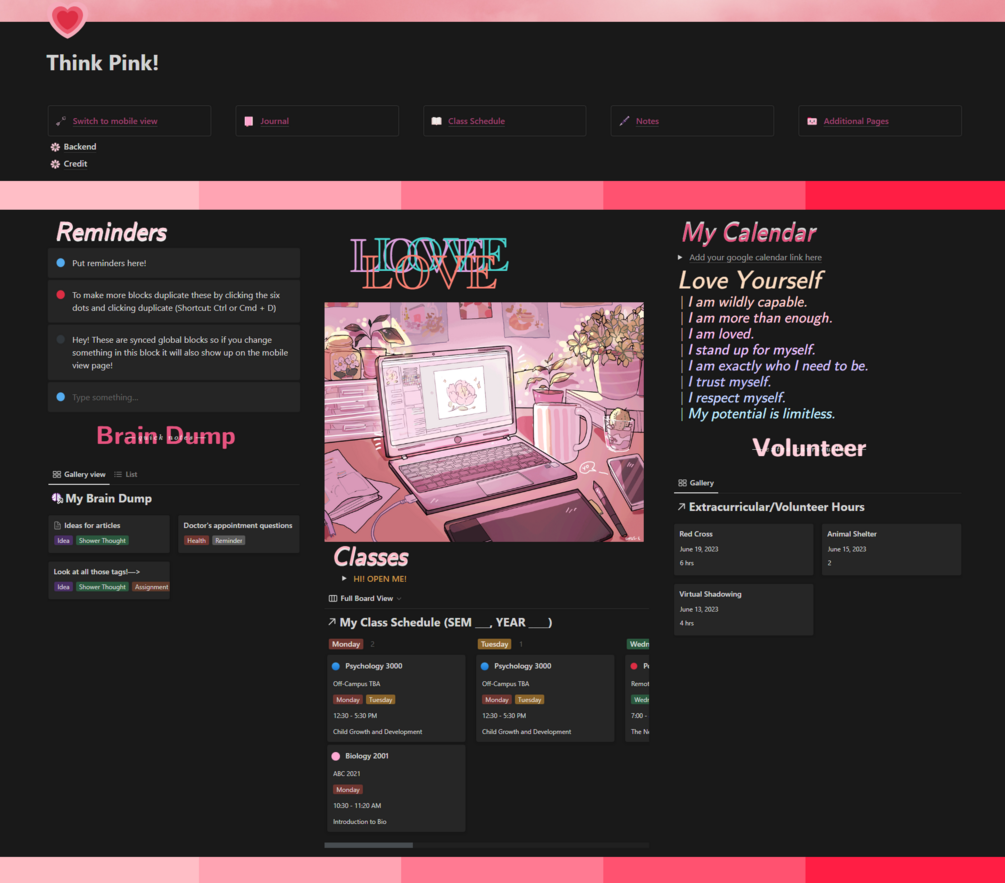Click the blue dot on Monday's Psychology 3000

tap(336, 666)
